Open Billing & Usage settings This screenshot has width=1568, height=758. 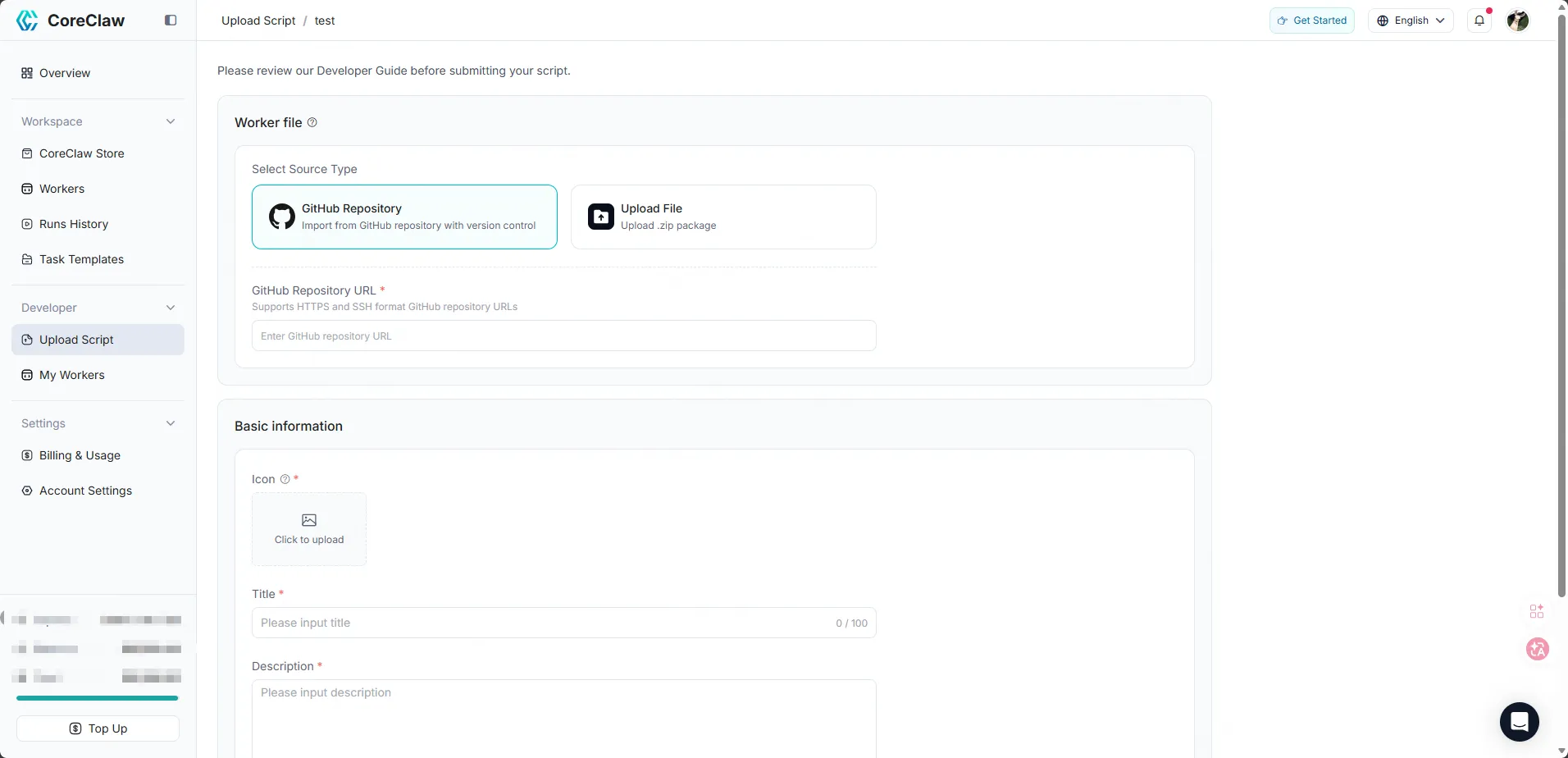[x=98, y=455]
